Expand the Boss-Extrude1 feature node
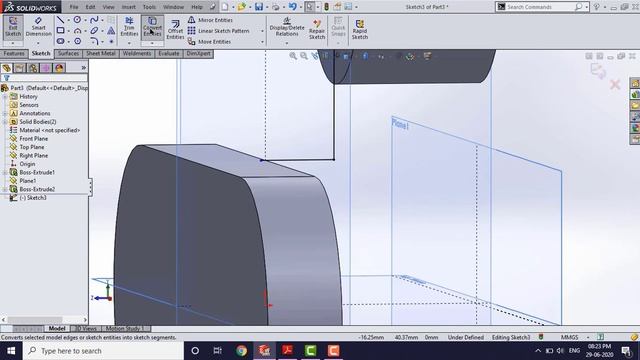 click(5, 173)
